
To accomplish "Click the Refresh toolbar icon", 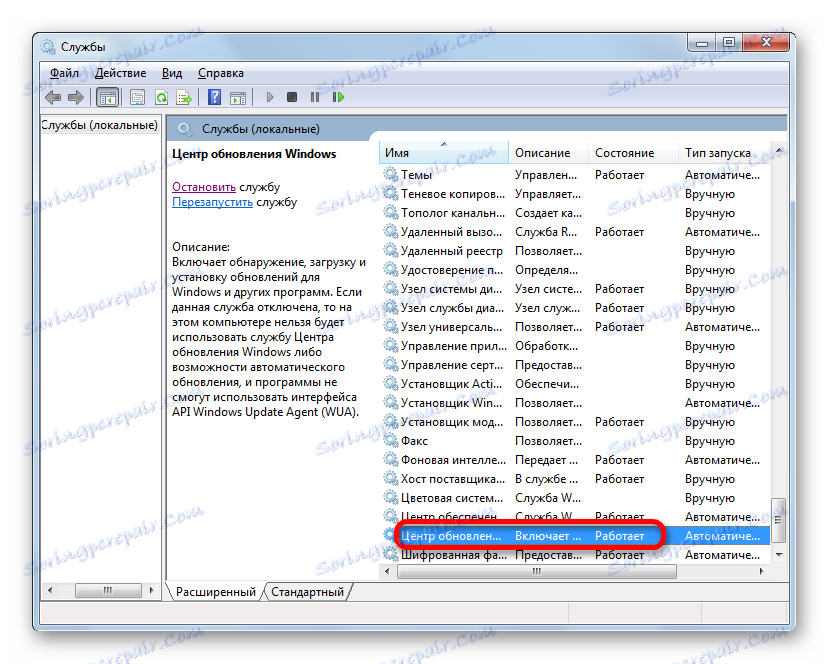I will (x=161, y=97).
